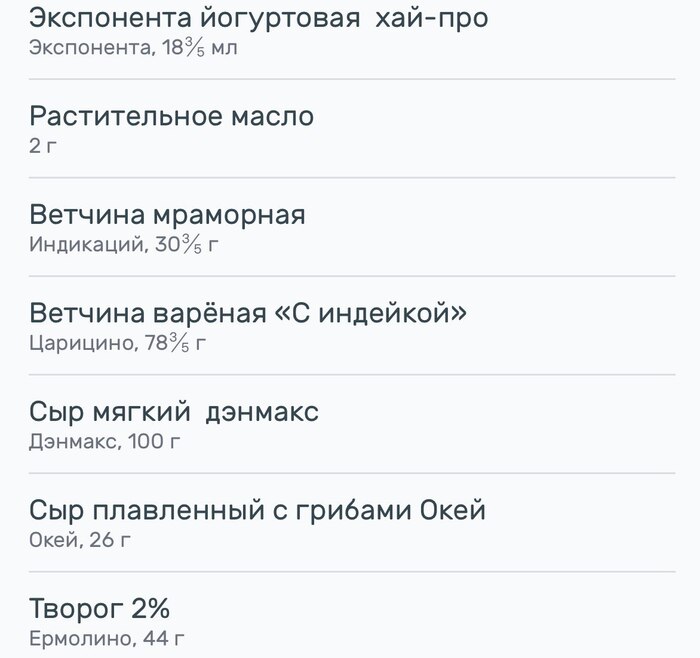700x658 pixels.
Task: Open the Творог 2% entry
Action: click(x=352, y=615)
